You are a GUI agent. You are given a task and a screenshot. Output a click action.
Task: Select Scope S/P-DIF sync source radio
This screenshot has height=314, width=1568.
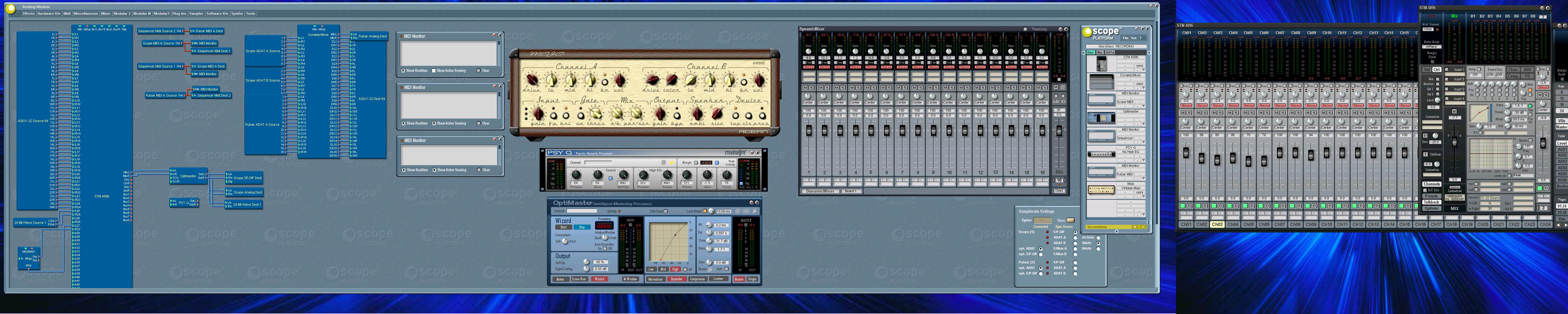pyautogui.click(x=1075, y=232)
